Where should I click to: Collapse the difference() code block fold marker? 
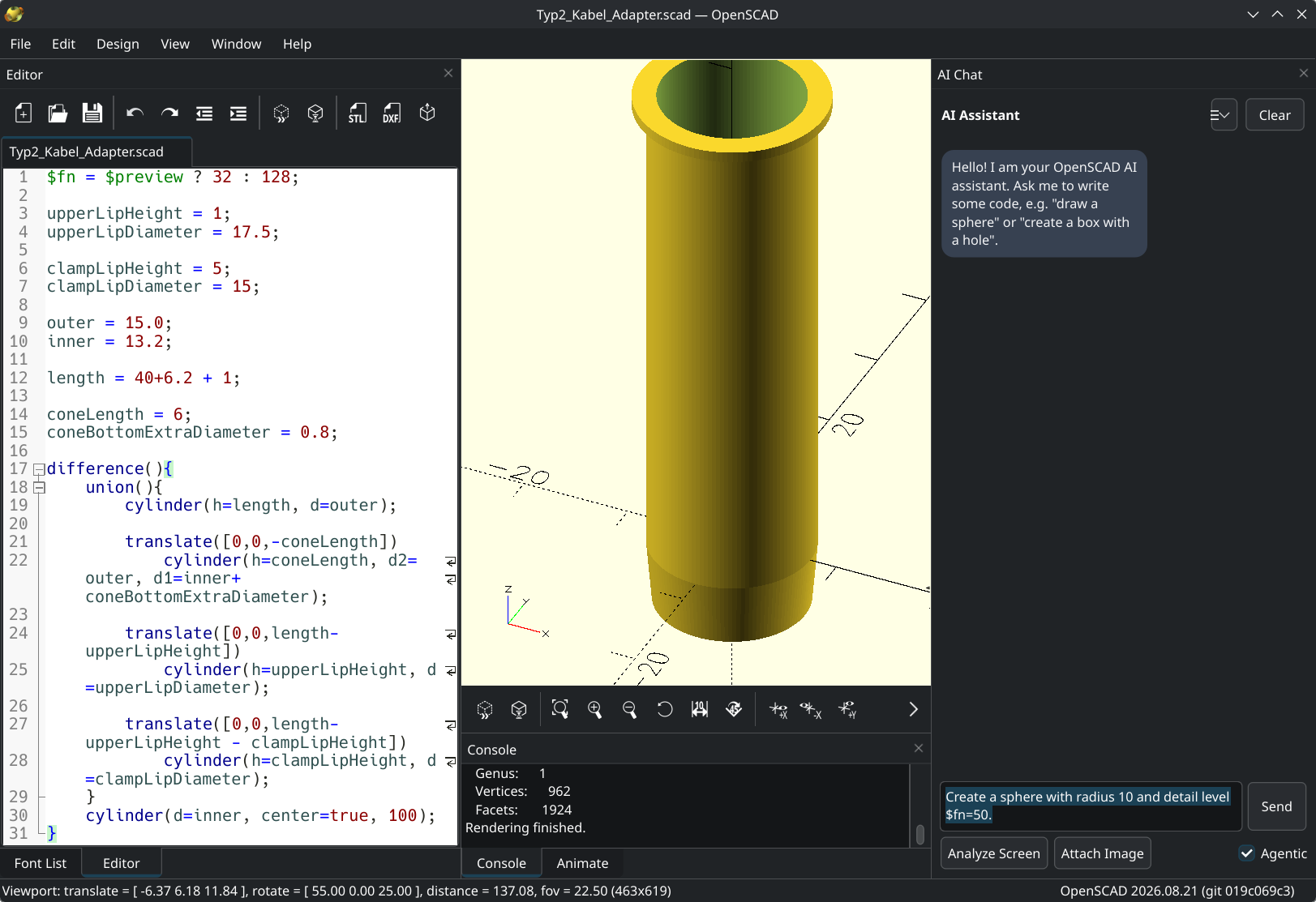pyautogui.click(x=39, y=469)
